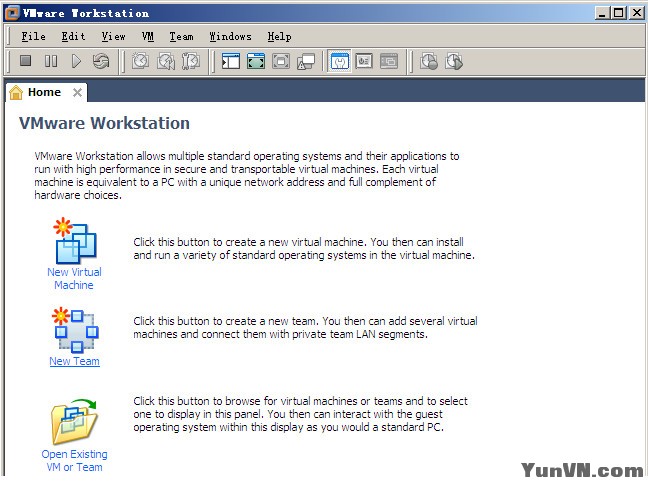Click the clock icon with record dot
The width and height of the screenshot is (648, 483).
429,61
